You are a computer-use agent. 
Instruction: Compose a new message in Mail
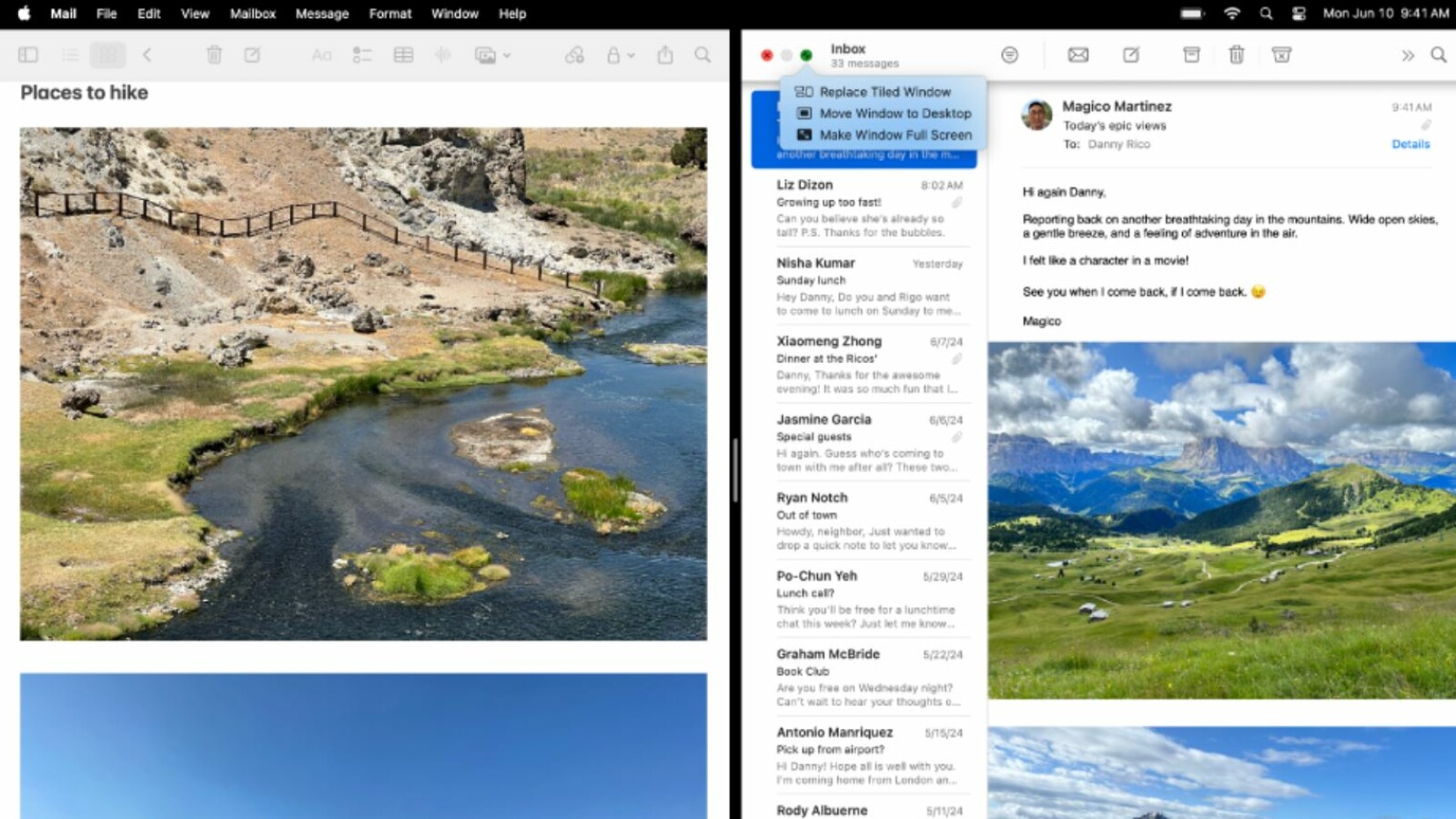1131,55
